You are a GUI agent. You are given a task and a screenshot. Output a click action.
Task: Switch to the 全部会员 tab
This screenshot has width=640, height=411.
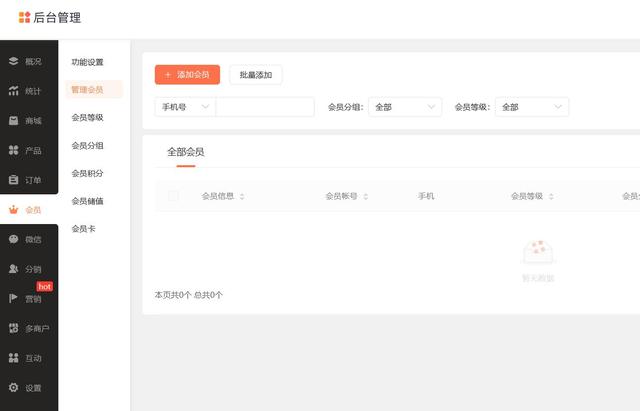pos(186,152)
